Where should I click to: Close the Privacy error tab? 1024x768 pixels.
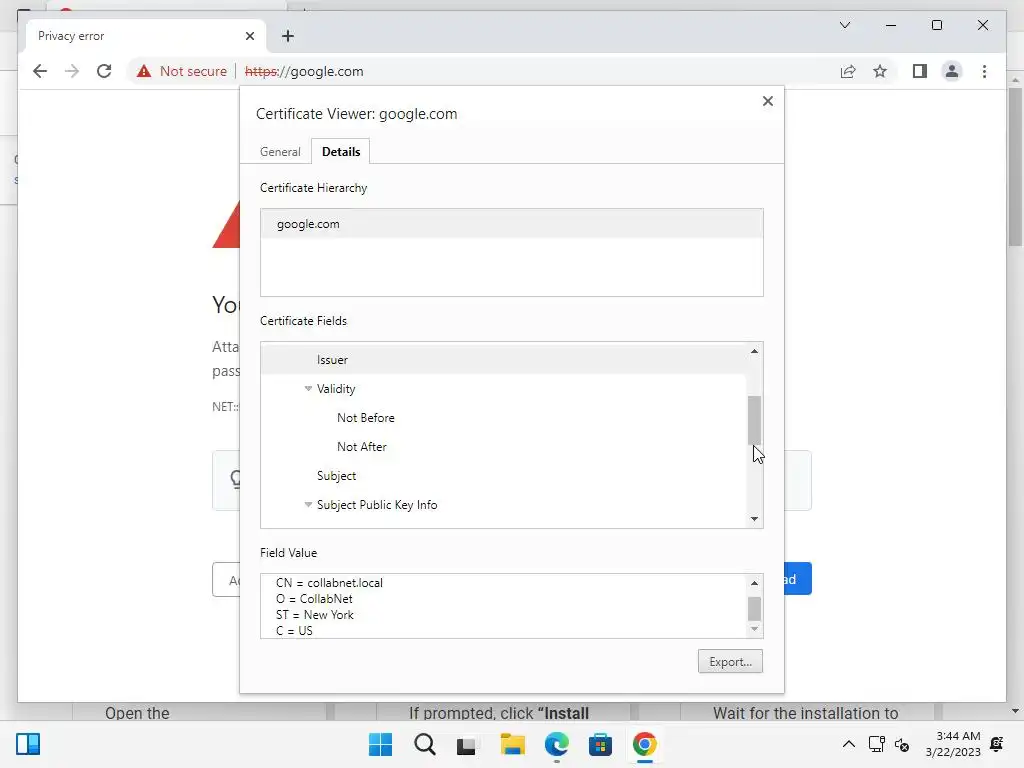point(249,36)
